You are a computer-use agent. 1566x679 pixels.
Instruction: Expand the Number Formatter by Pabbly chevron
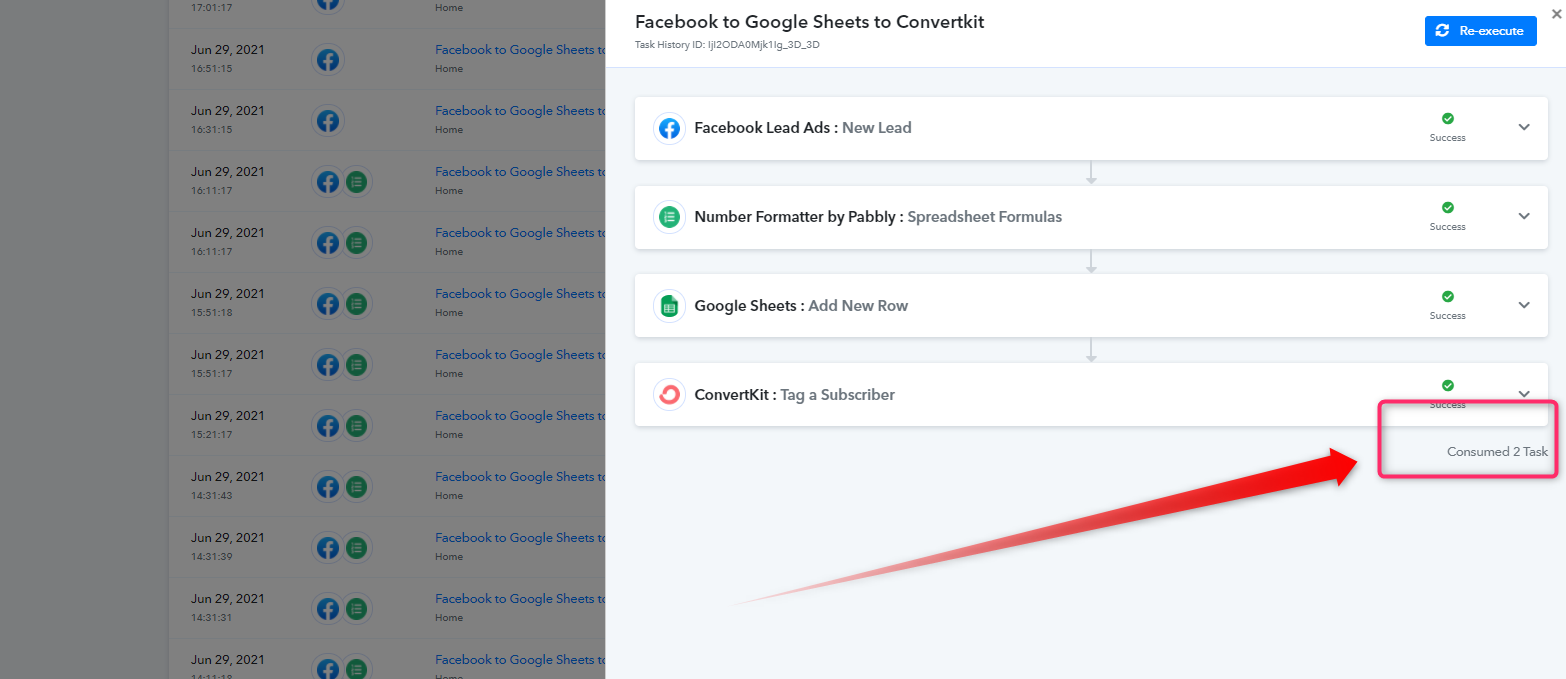tap(1524, 216)
